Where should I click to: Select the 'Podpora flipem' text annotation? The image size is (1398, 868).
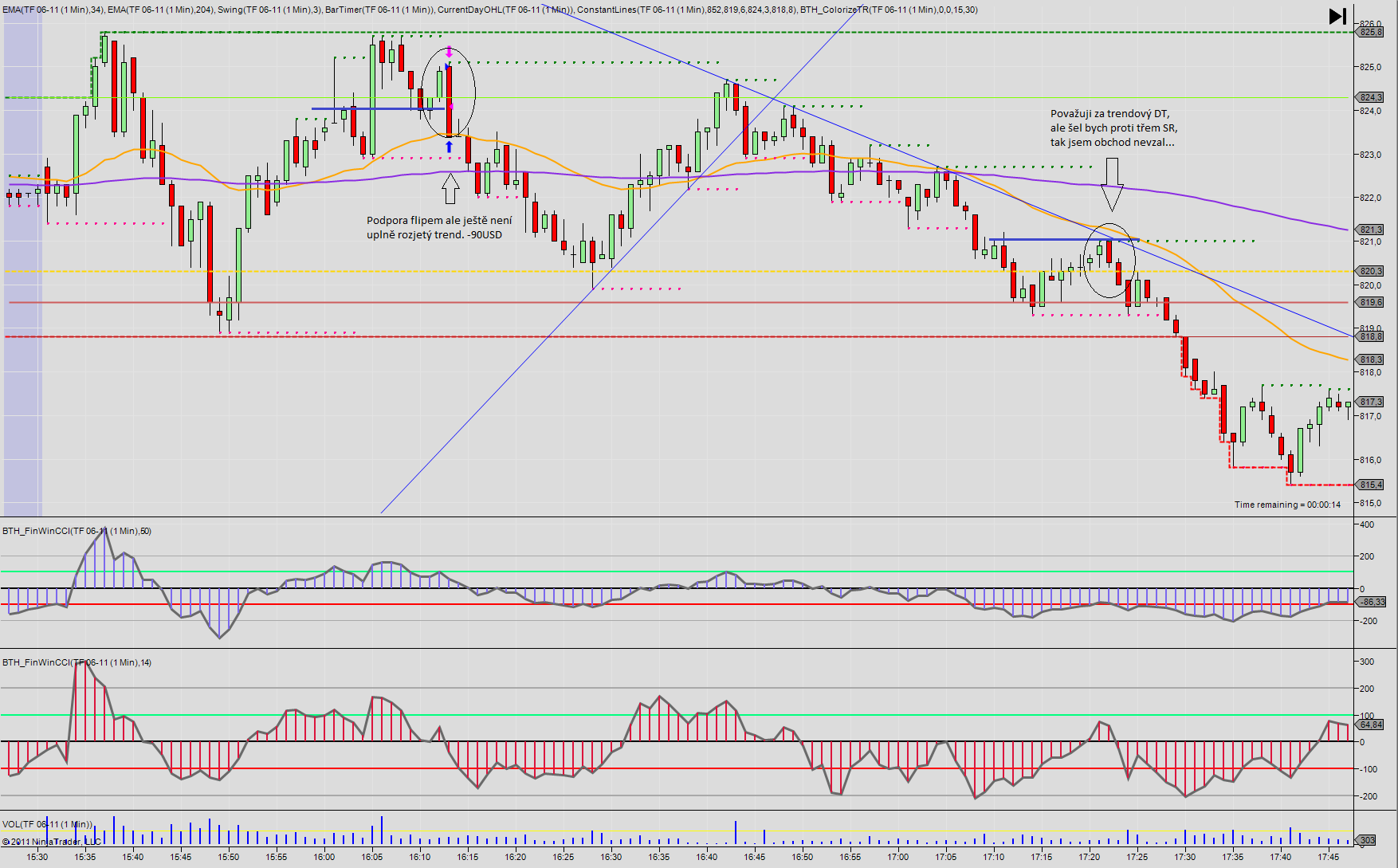(x=439, y=227)
